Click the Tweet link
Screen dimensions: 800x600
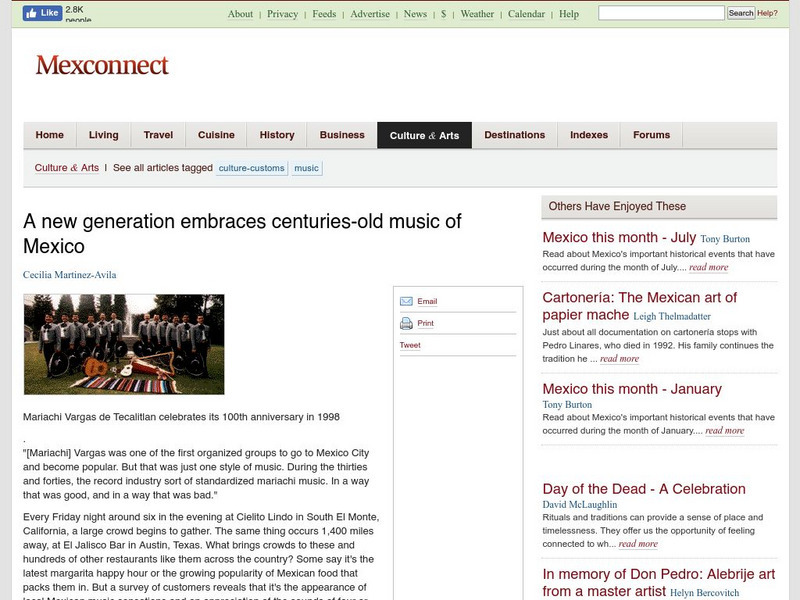[x=410, y=345]
